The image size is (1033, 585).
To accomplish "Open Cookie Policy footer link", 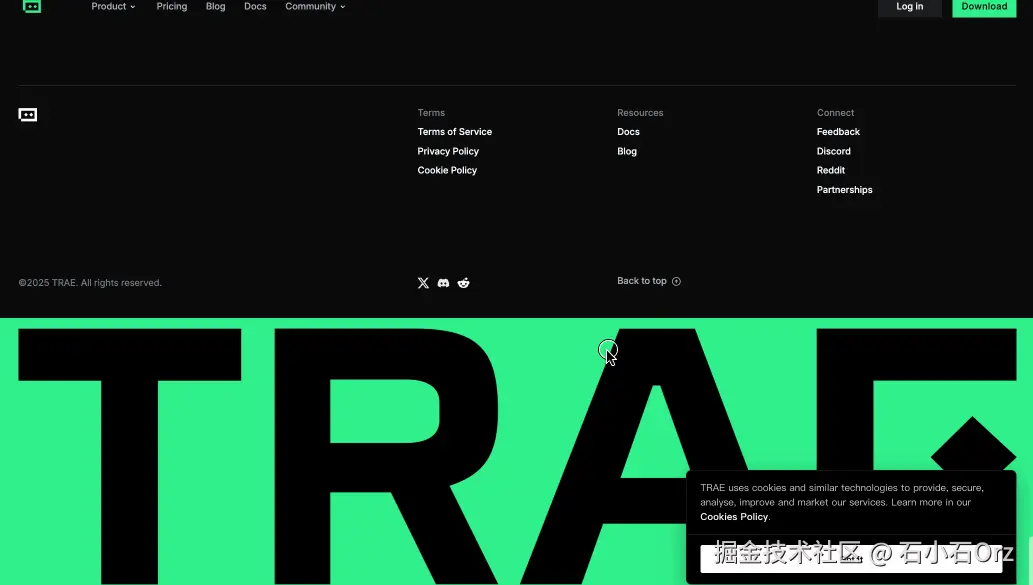I will [447, 170].
